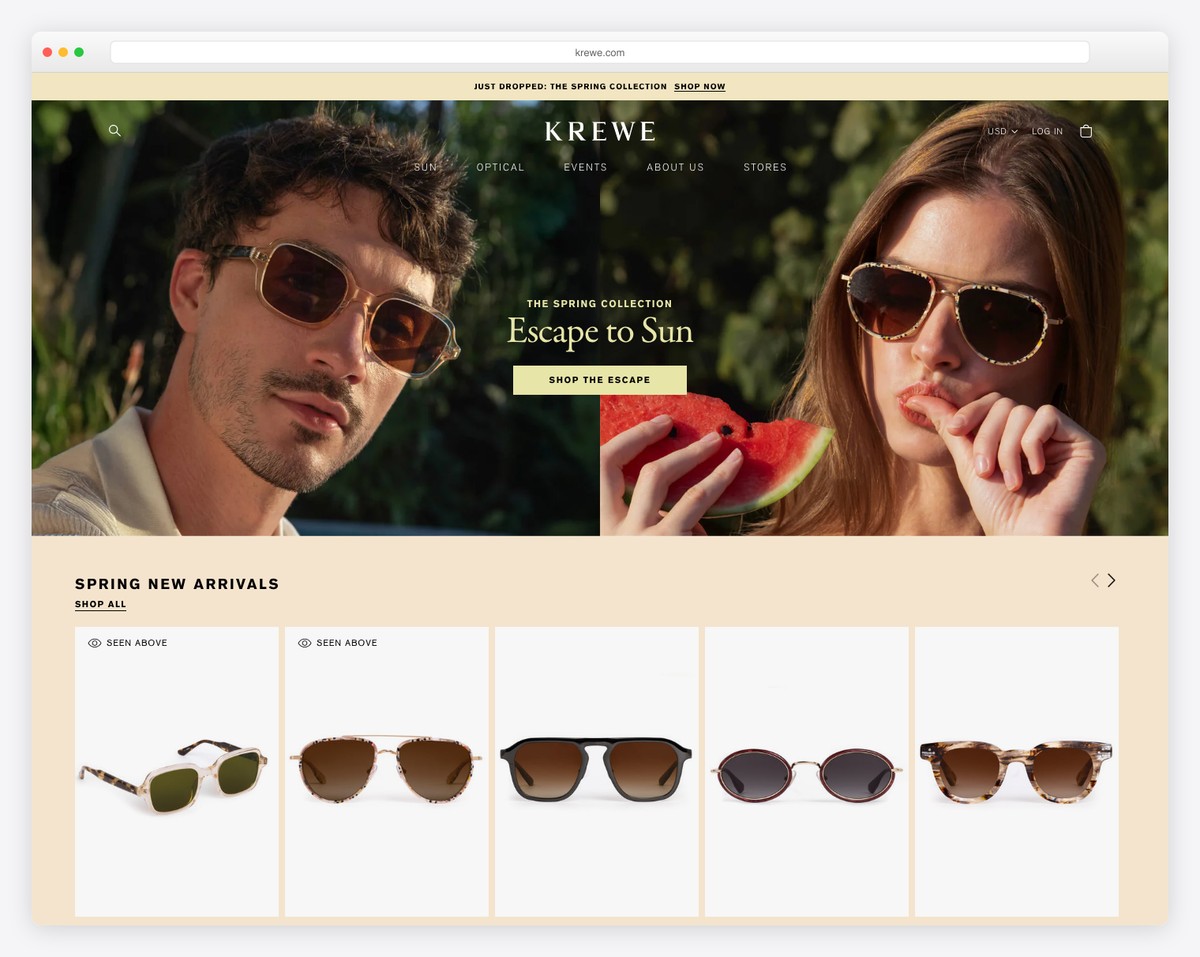
Task: Expand the SUN navigation menu
Action: (426, 167)
